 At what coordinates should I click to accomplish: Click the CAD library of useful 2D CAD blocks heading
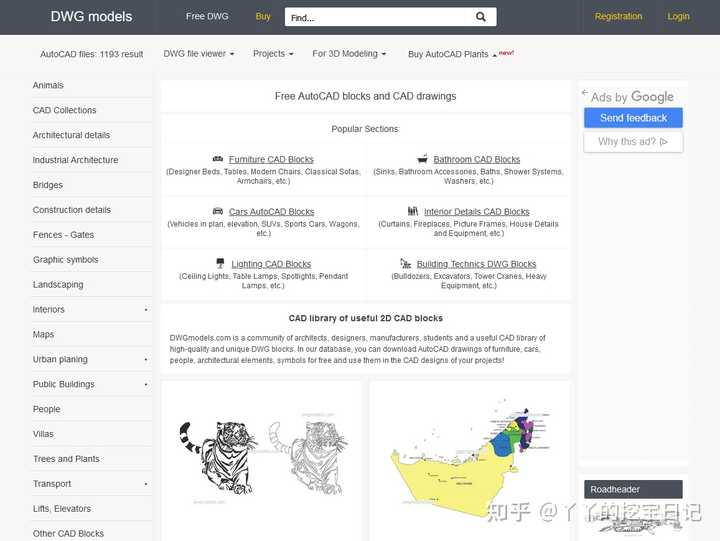366,318
